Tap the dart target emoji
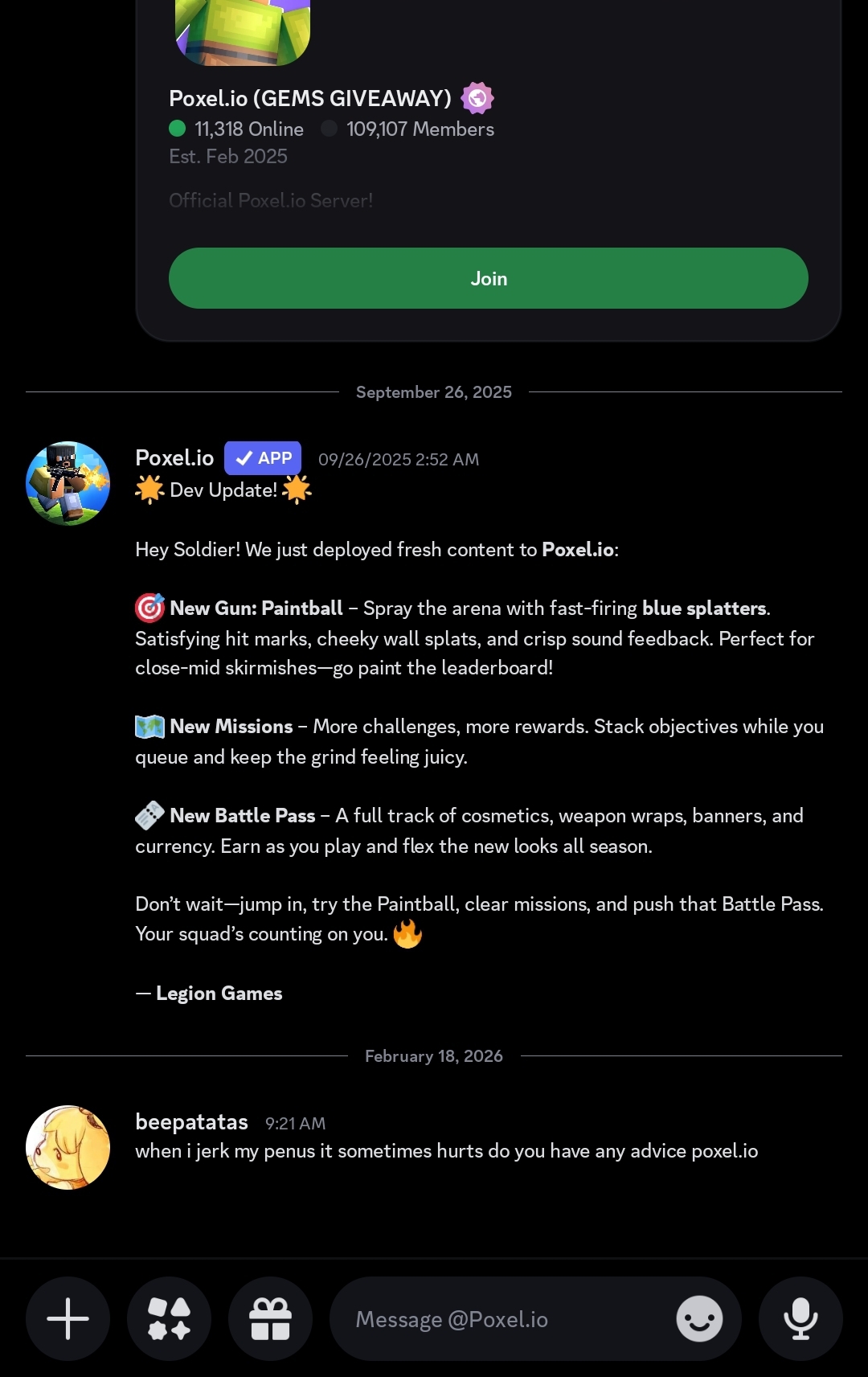 tap(149, 608)
